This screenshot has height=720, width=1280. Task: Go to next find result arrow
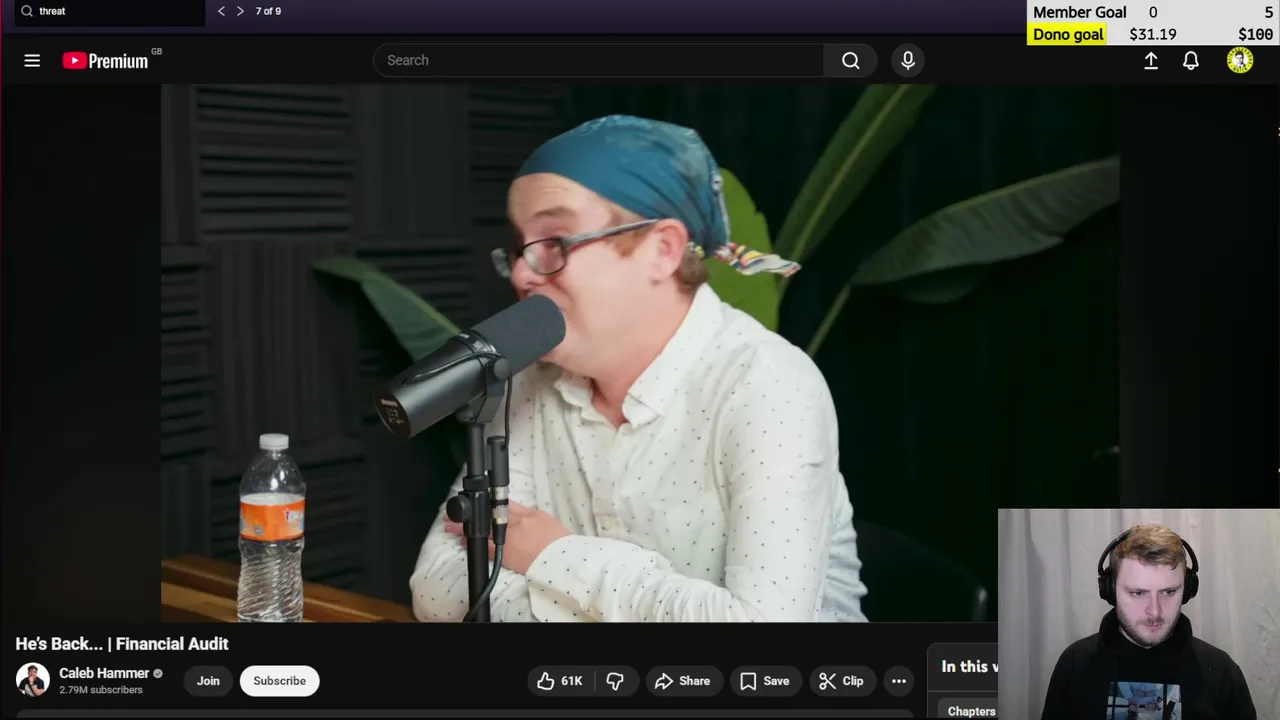240,11
